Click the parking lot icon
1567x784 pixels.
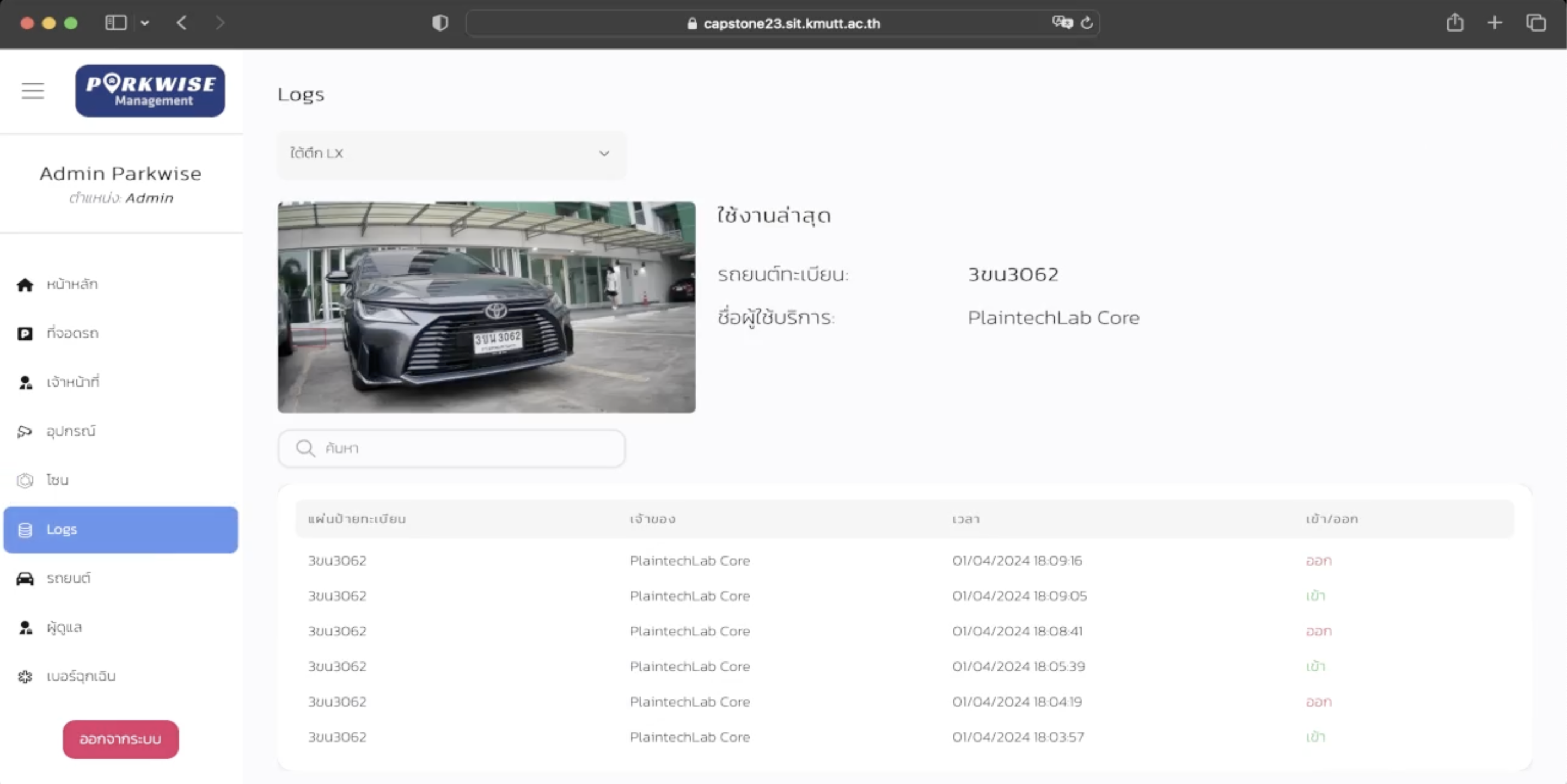click(x=25, y=333)
